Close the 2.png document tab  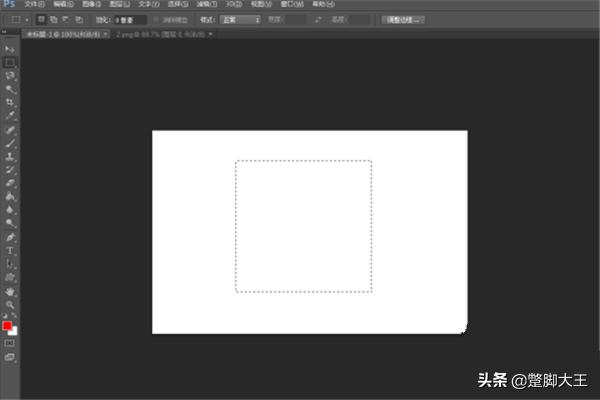pos(210,34)
